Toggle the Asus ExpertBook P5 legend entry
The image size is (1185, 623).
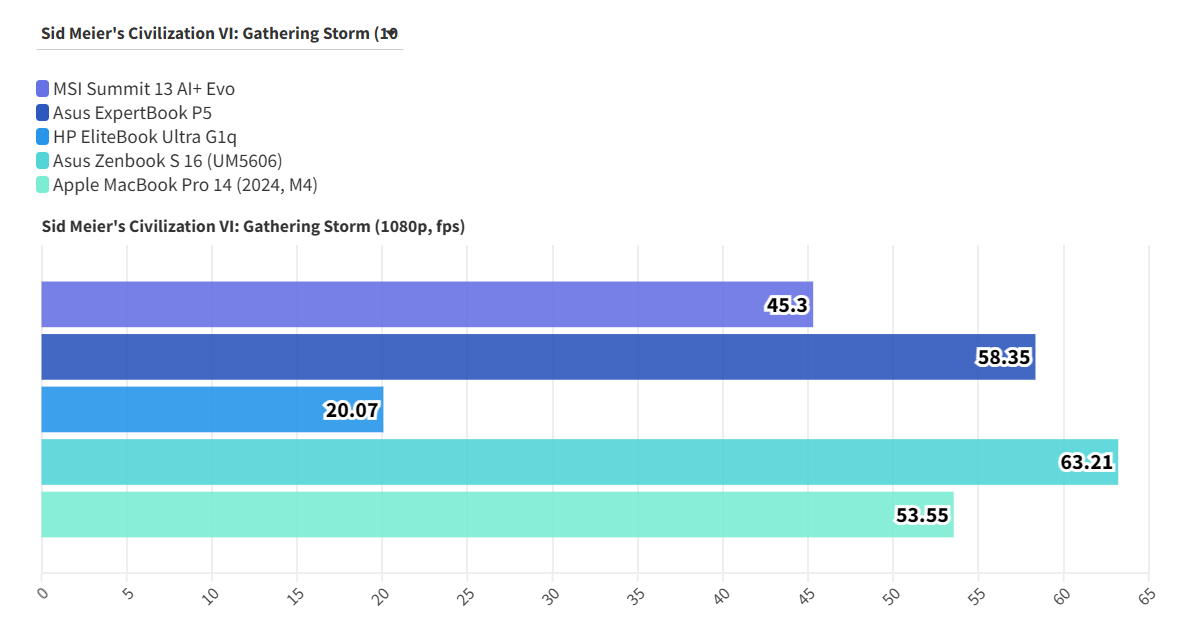(x=132, y=113)
